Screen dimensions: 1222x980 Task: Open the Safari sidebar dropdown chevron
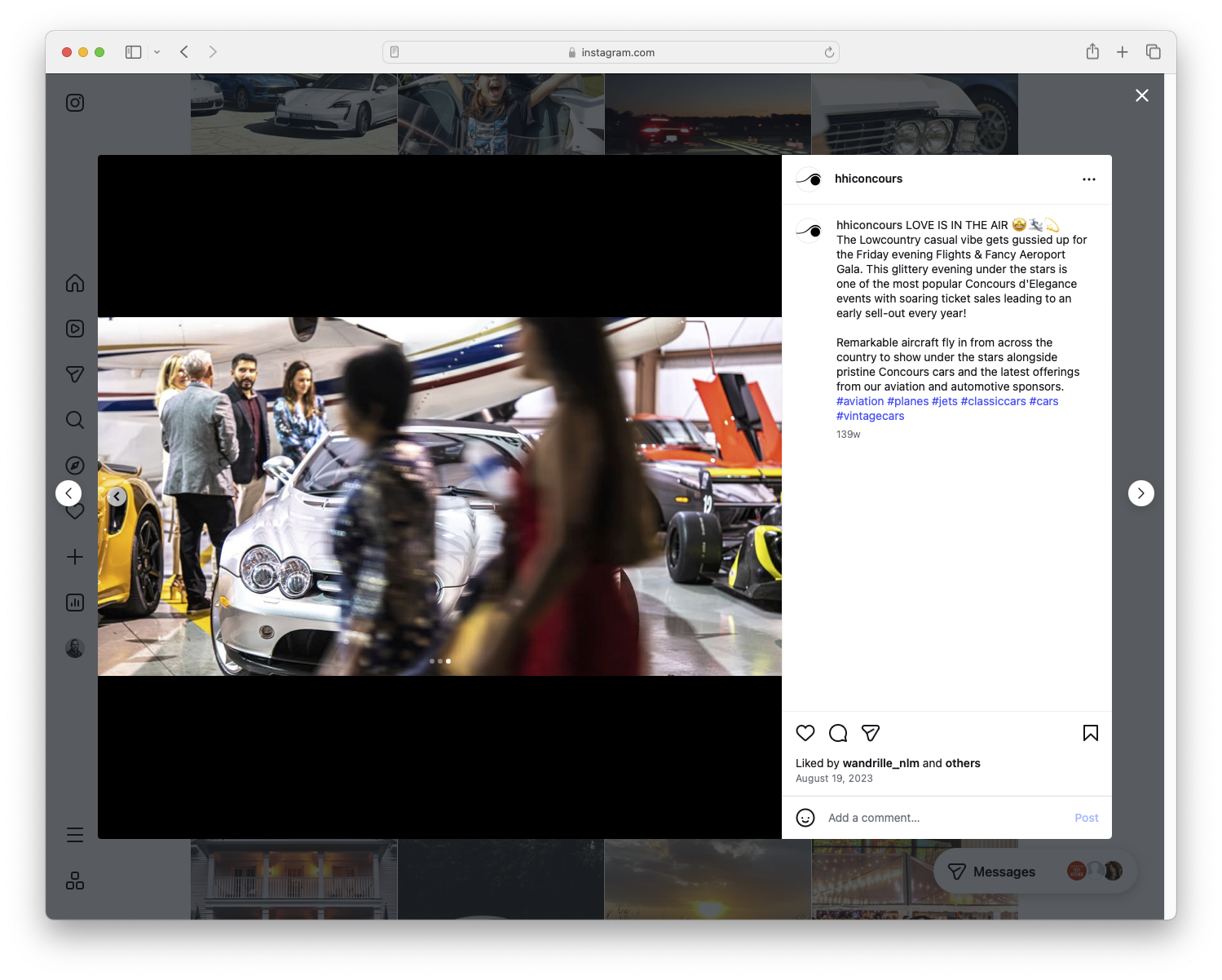pos(157,51)
